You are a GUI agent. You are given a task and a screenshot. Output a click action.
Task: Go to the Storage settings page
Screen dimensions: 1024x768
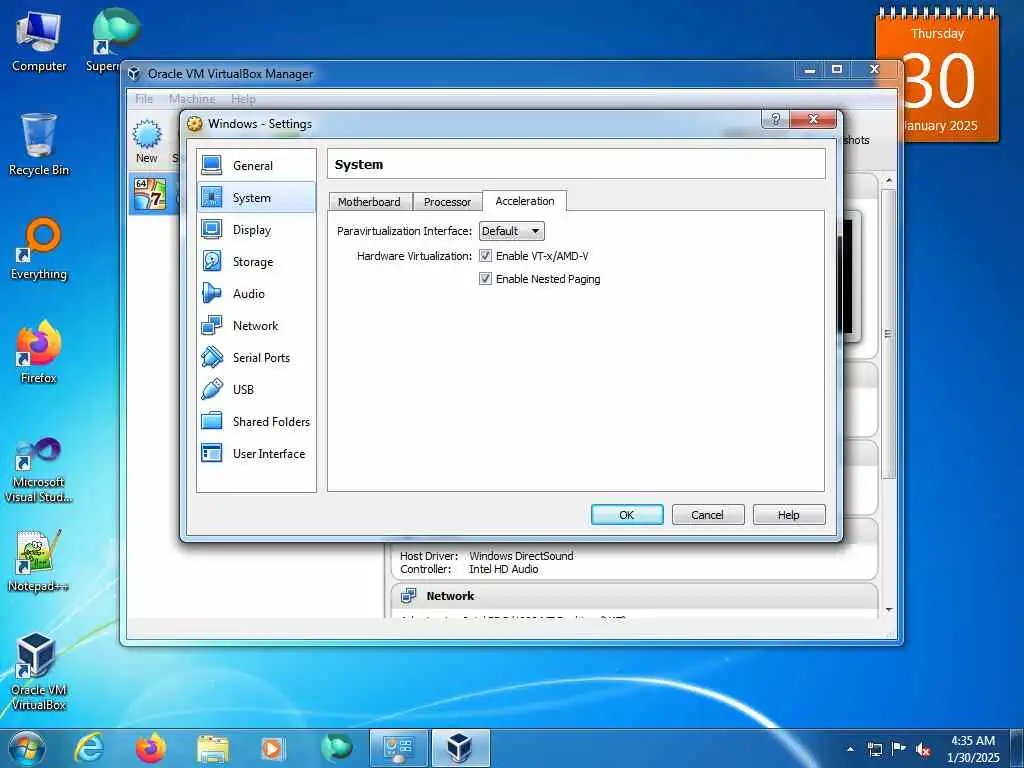pos(256,261)
